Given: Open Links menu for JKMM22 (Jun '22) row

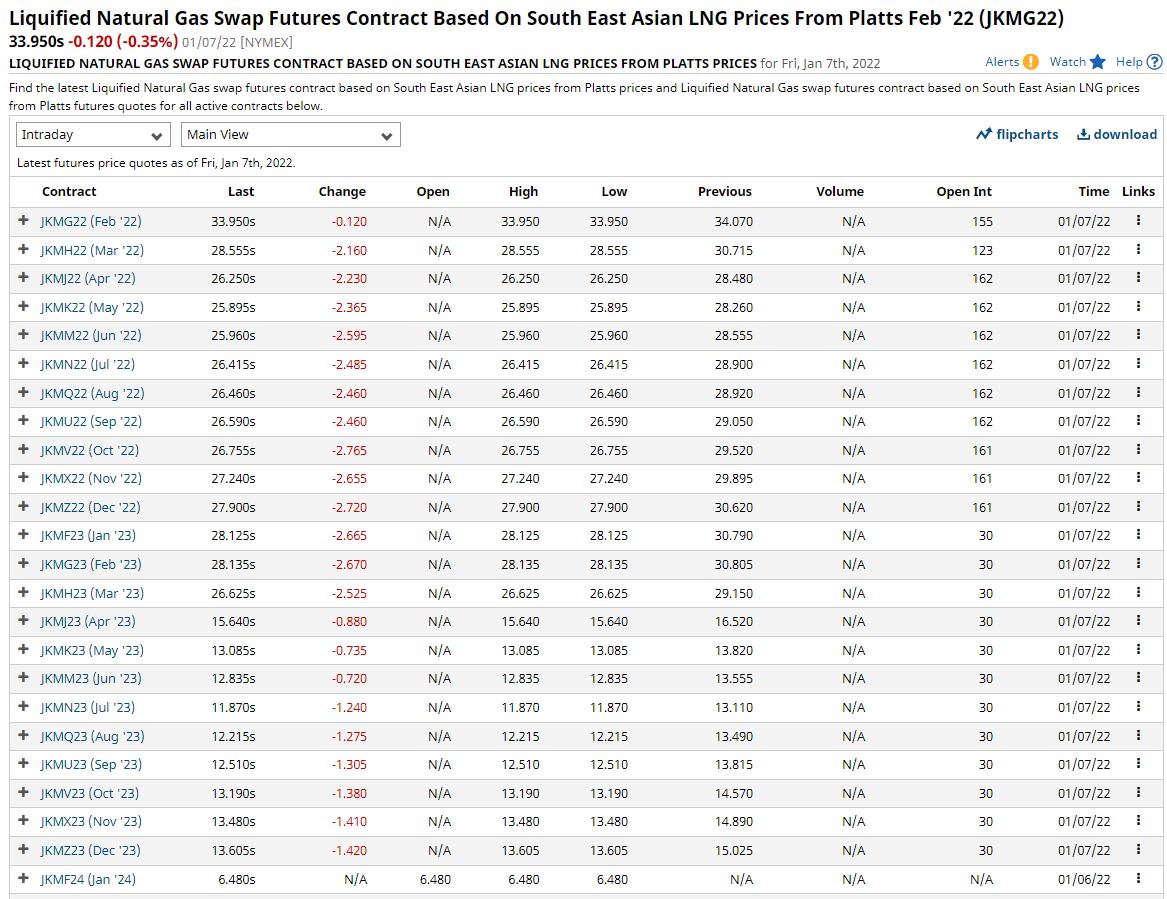Looking at the screenshot, I should coord(1138,335).
